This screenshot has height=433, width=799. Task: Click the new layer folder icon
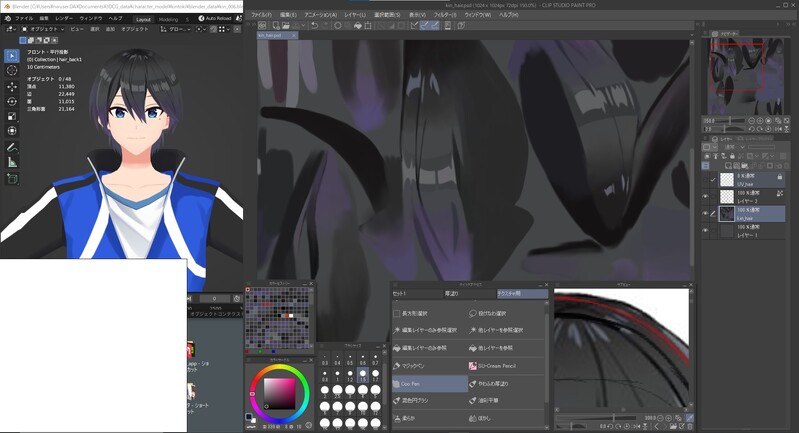pos(745,166)
